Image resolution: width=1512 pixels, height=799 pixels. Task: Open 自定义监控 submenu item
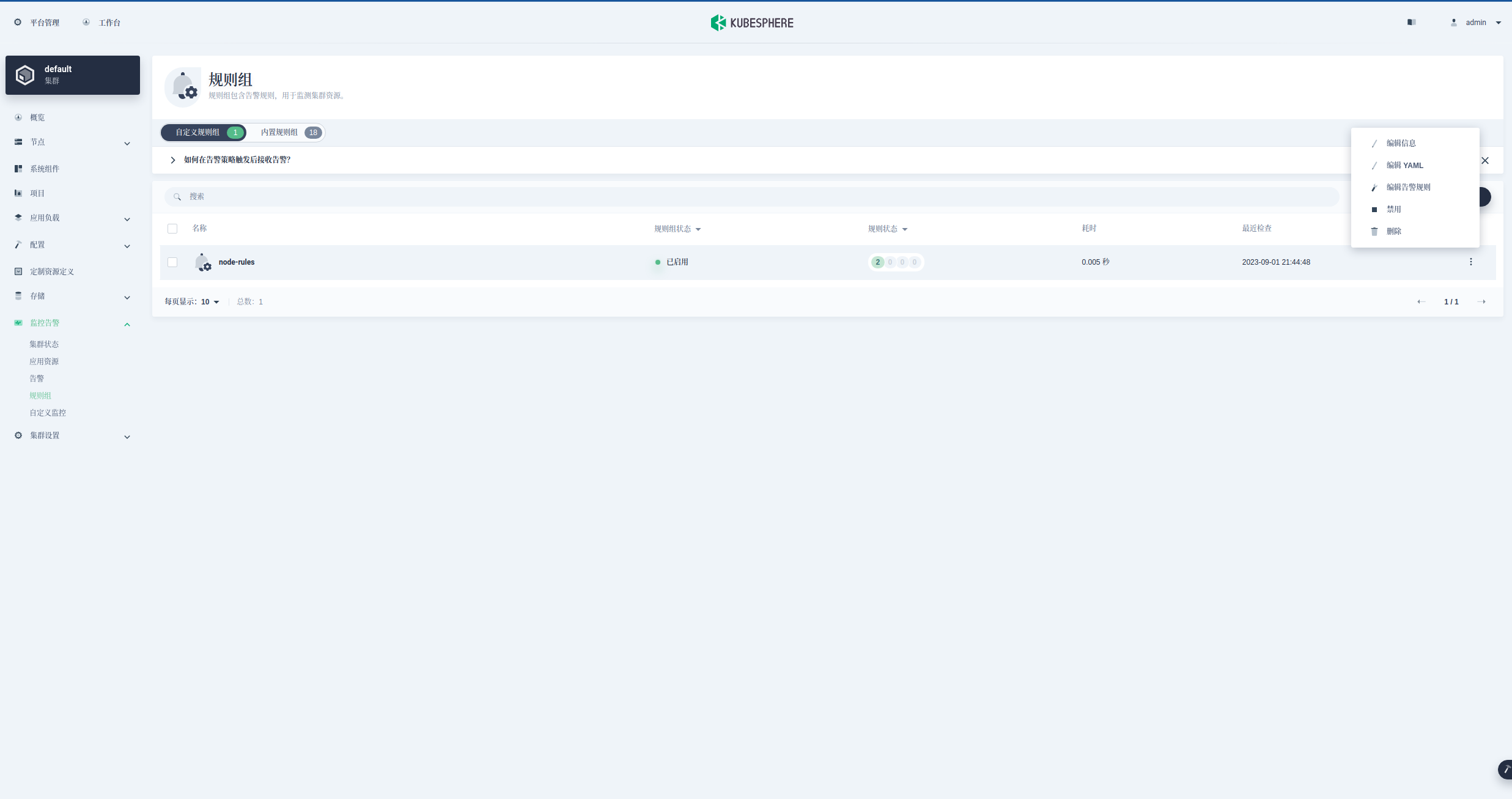(48, 413)
